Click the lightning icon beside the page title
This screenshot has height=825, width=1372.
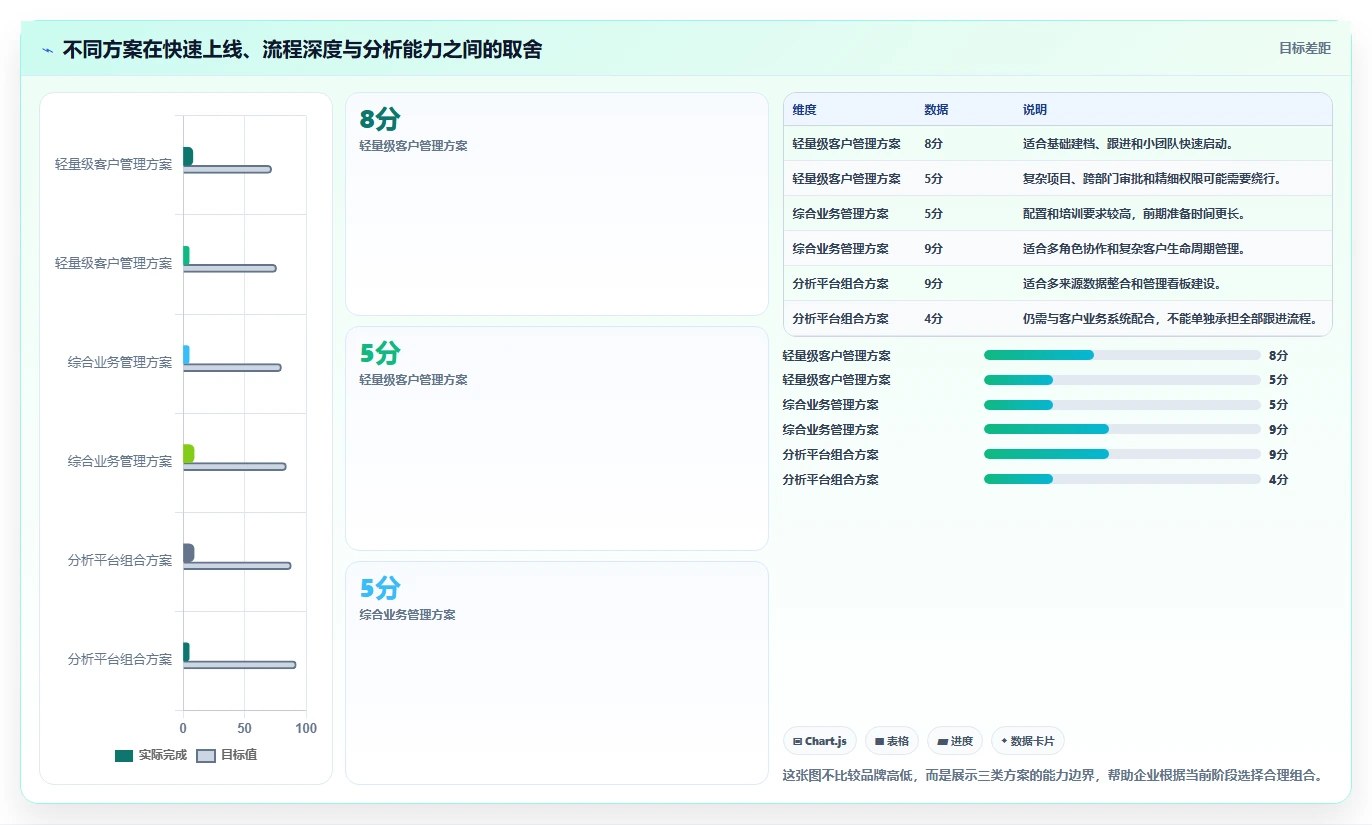click(x=48, y=50)
